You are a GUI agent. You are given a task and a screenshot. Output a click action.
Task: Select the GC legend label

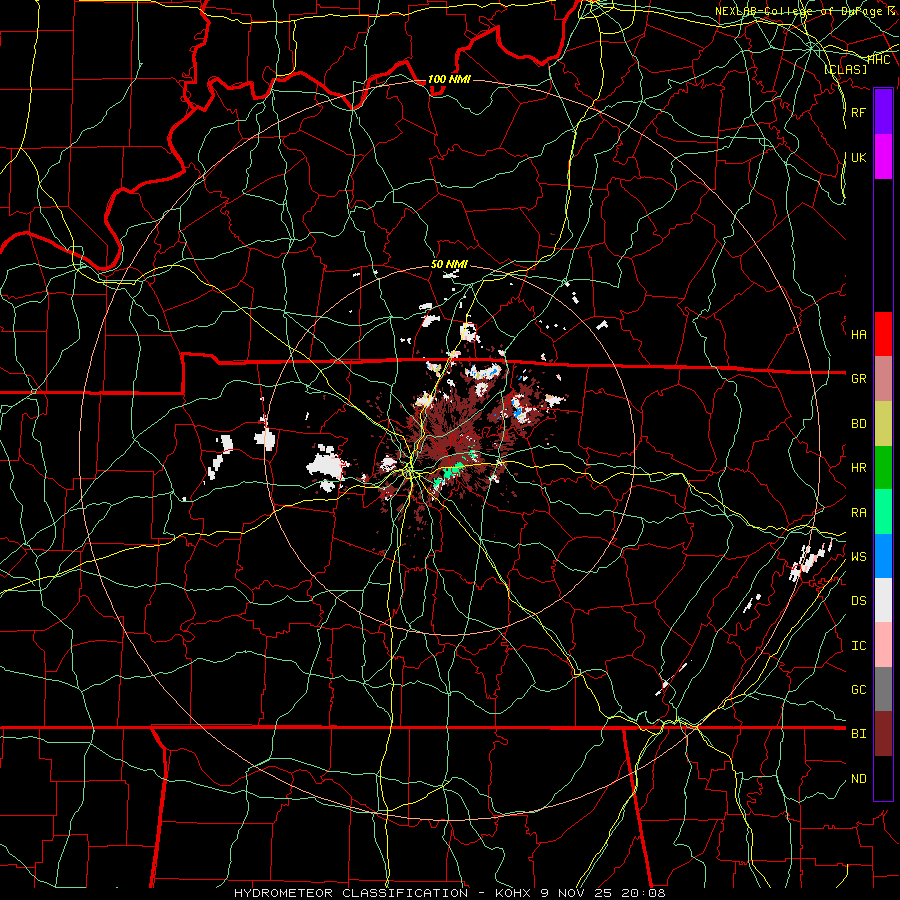coord(858,690)
